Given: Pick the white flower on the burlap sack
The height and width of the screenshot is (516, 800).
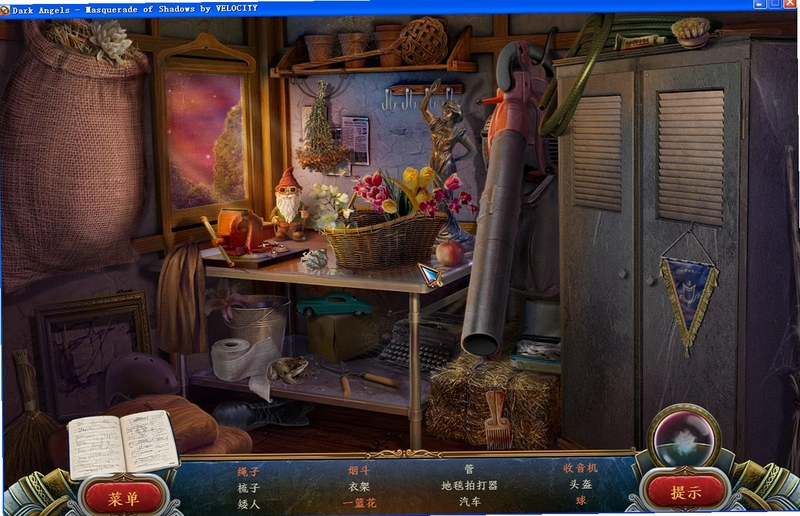Looking at the screenshot, I should point(109,40).
